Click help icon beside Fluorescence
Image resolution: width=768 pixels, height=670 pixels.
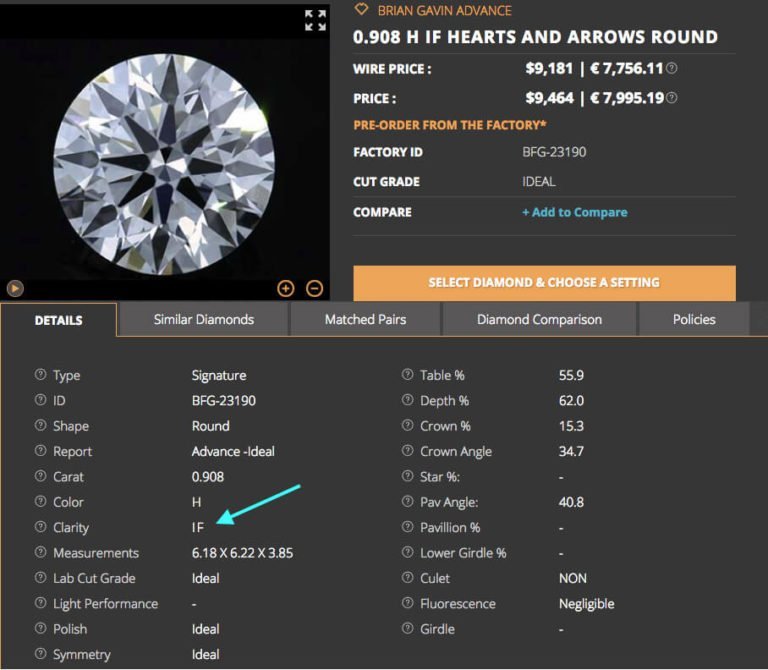click(x=408, y=603)
